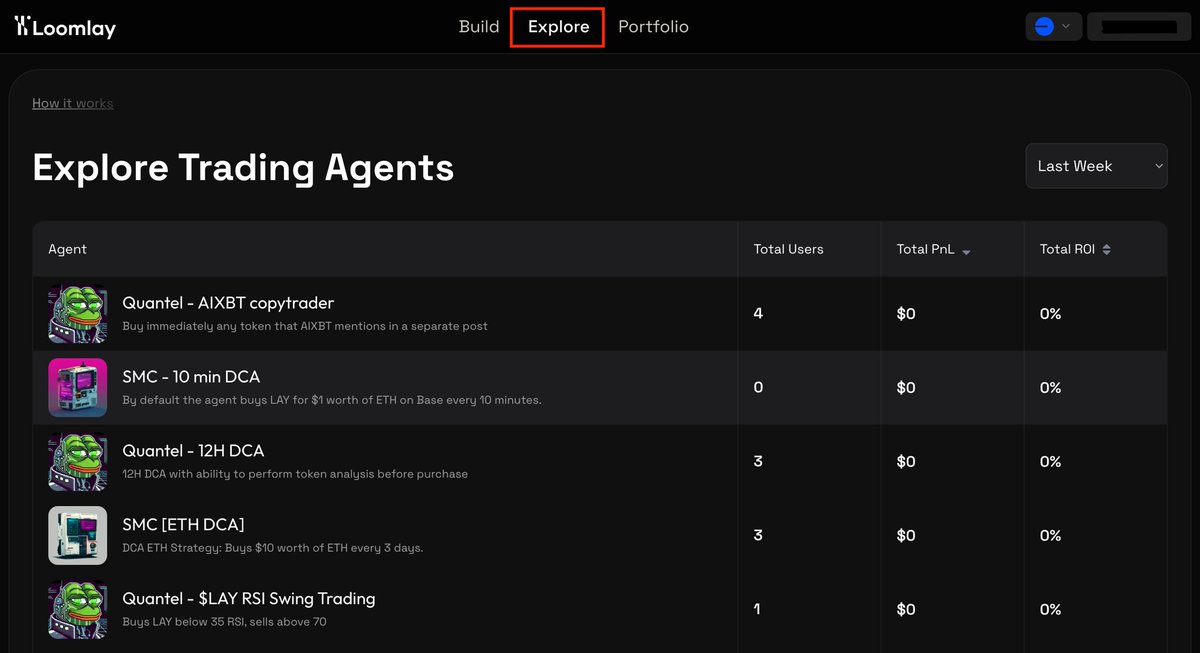Viewport: 1200px width, 653px height.
Task: Click total users 4 for AIXBT copytrader
Action: [758, 314]
